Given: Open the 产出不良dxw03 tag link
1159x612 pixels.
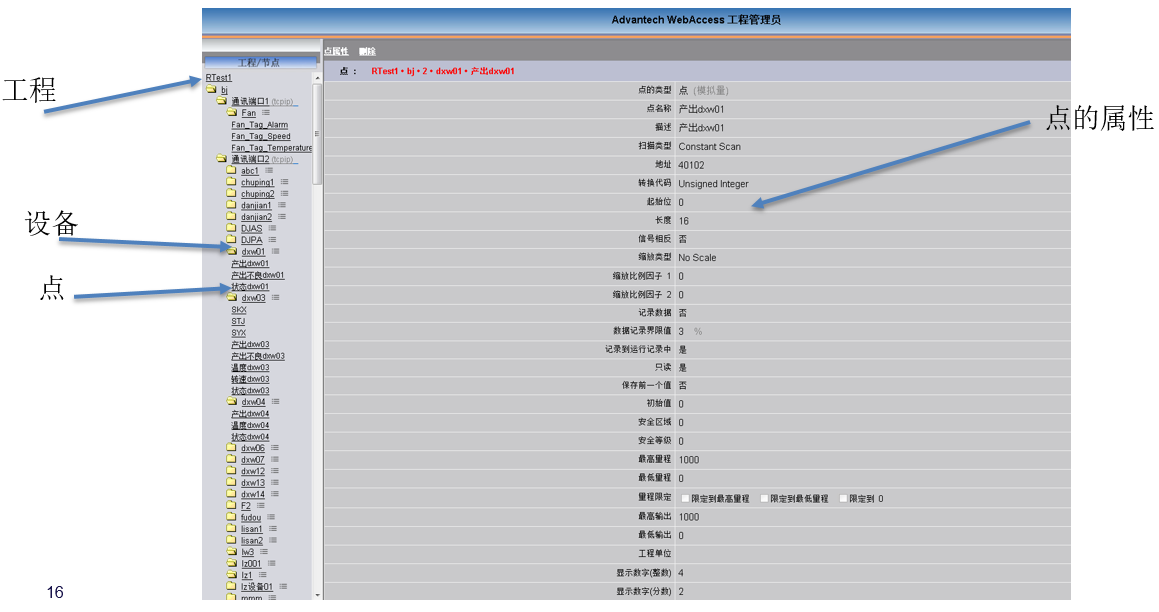Looking at the screenshot, I should 257,356.
